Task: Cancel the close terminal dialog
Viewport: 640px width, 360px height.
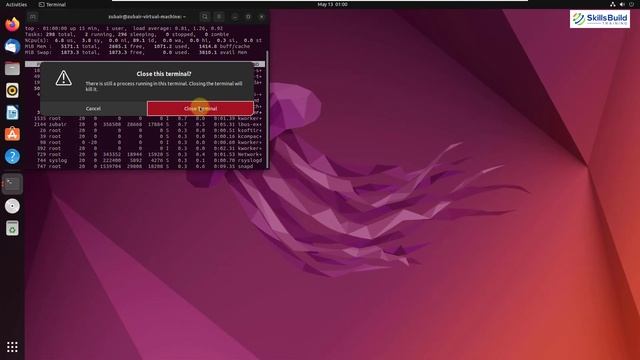Action: coord(93,109)
